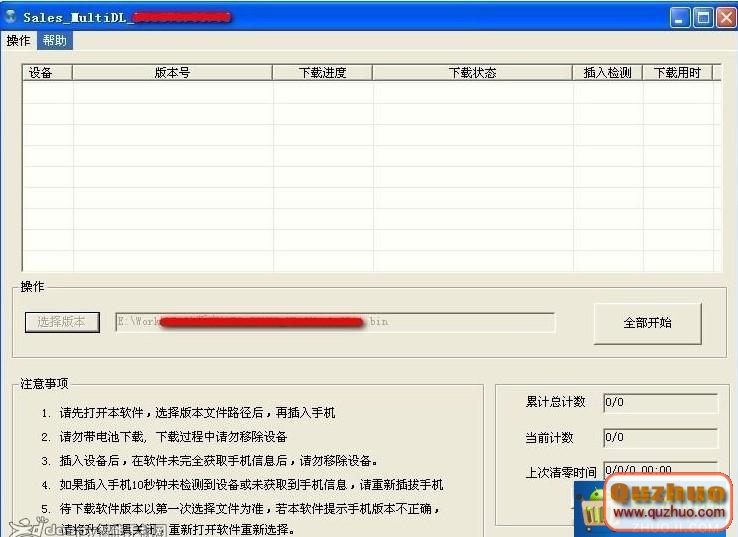Screen dimensions: 738x537
Task: Click the app icon in title bar
Action: (10, 16)
